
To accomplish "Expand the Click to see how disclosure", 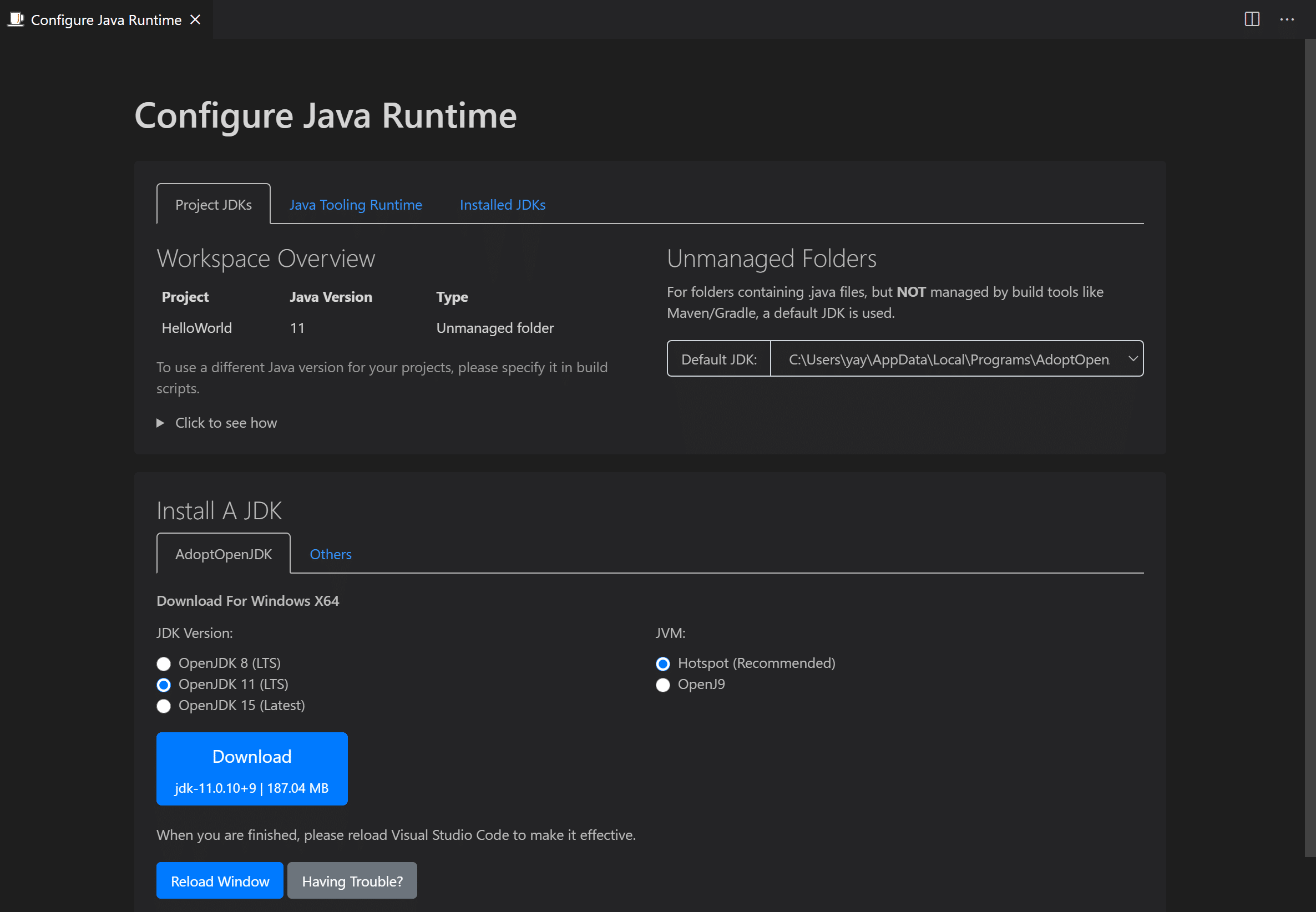I will pyautogui.click(x=217, y=423).
